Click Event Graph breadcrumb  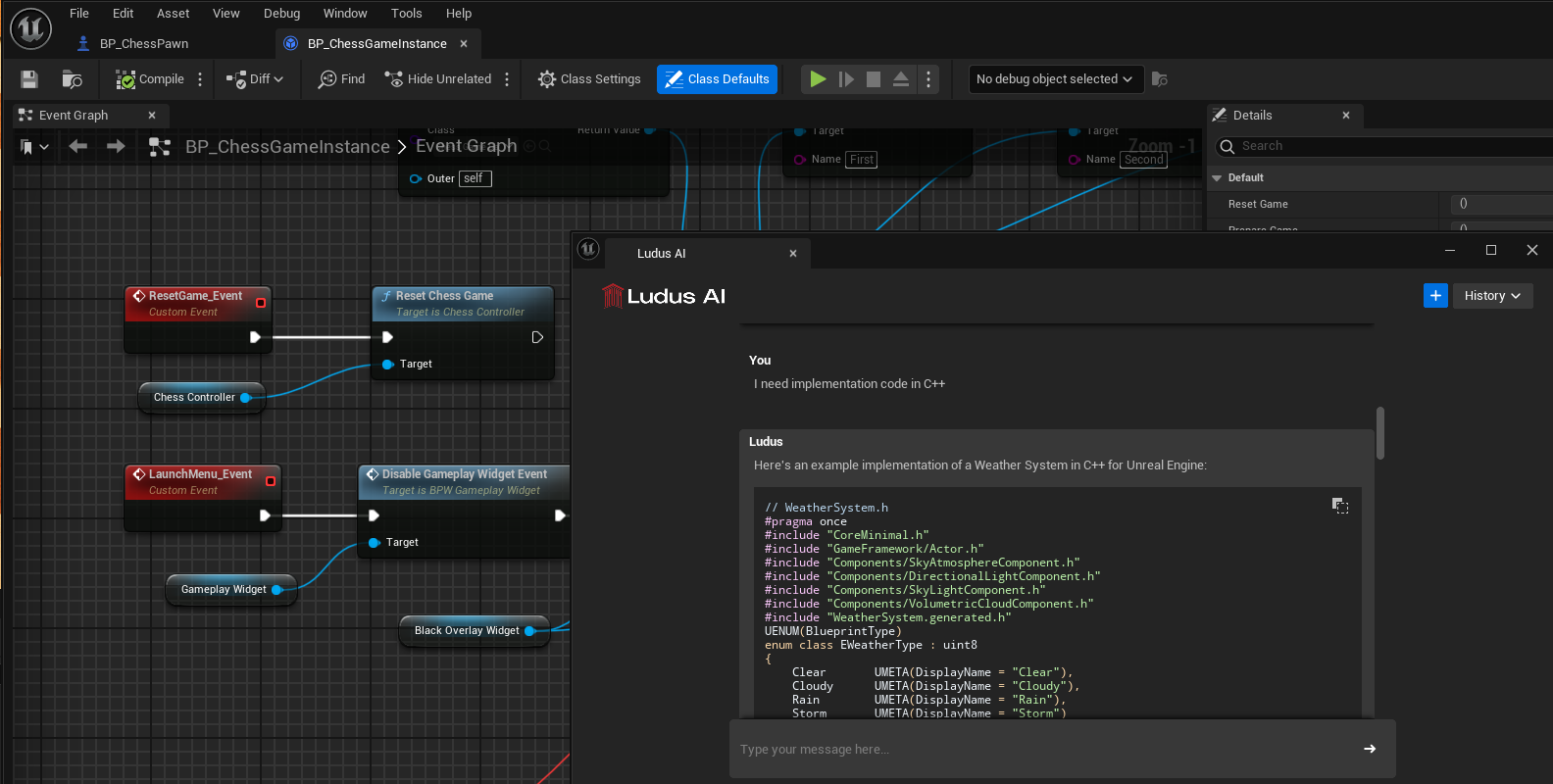pyautogui.click(x=467, y=146)
